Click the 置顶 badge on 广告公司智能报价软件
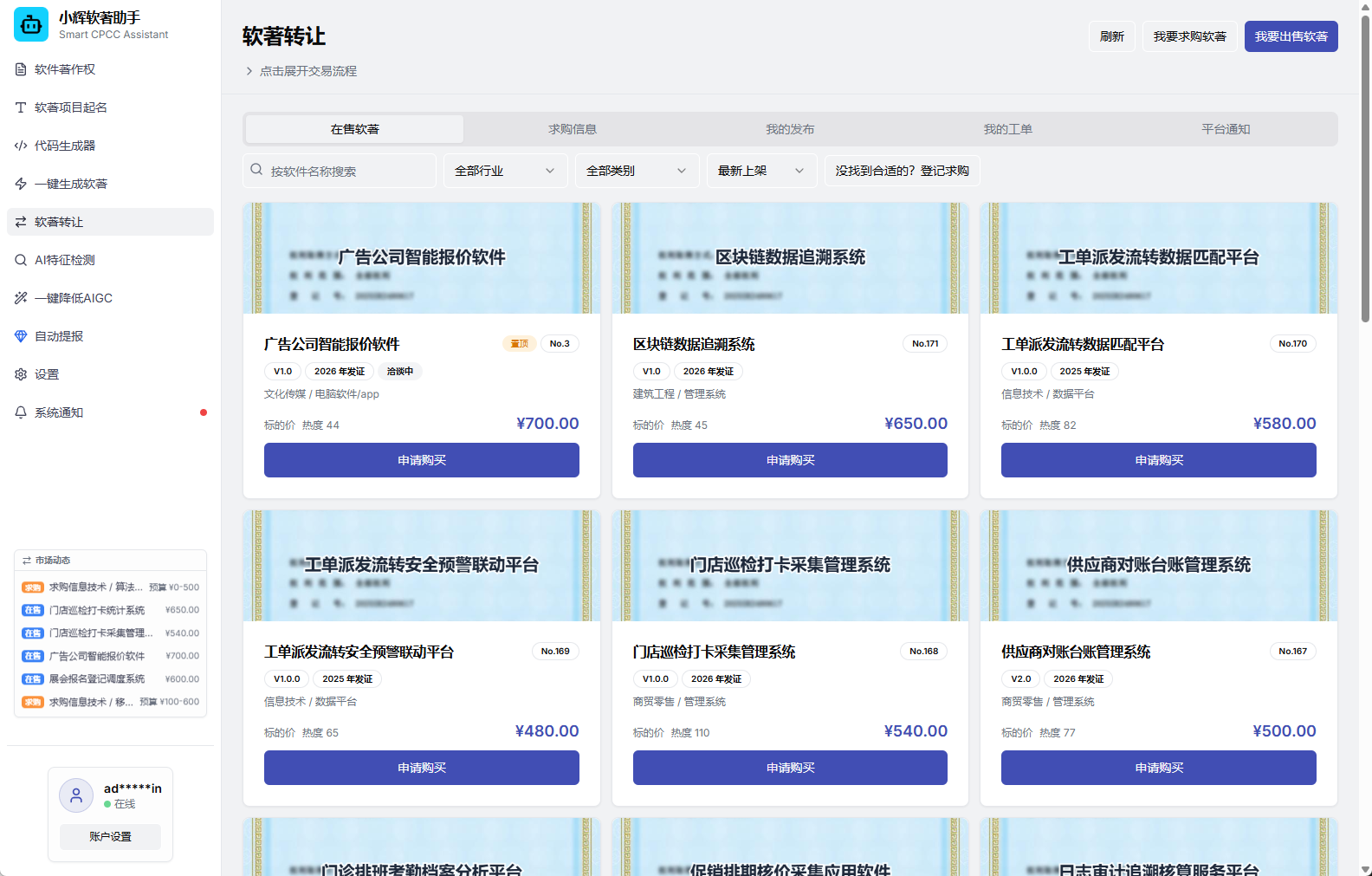 pos(520,344)
